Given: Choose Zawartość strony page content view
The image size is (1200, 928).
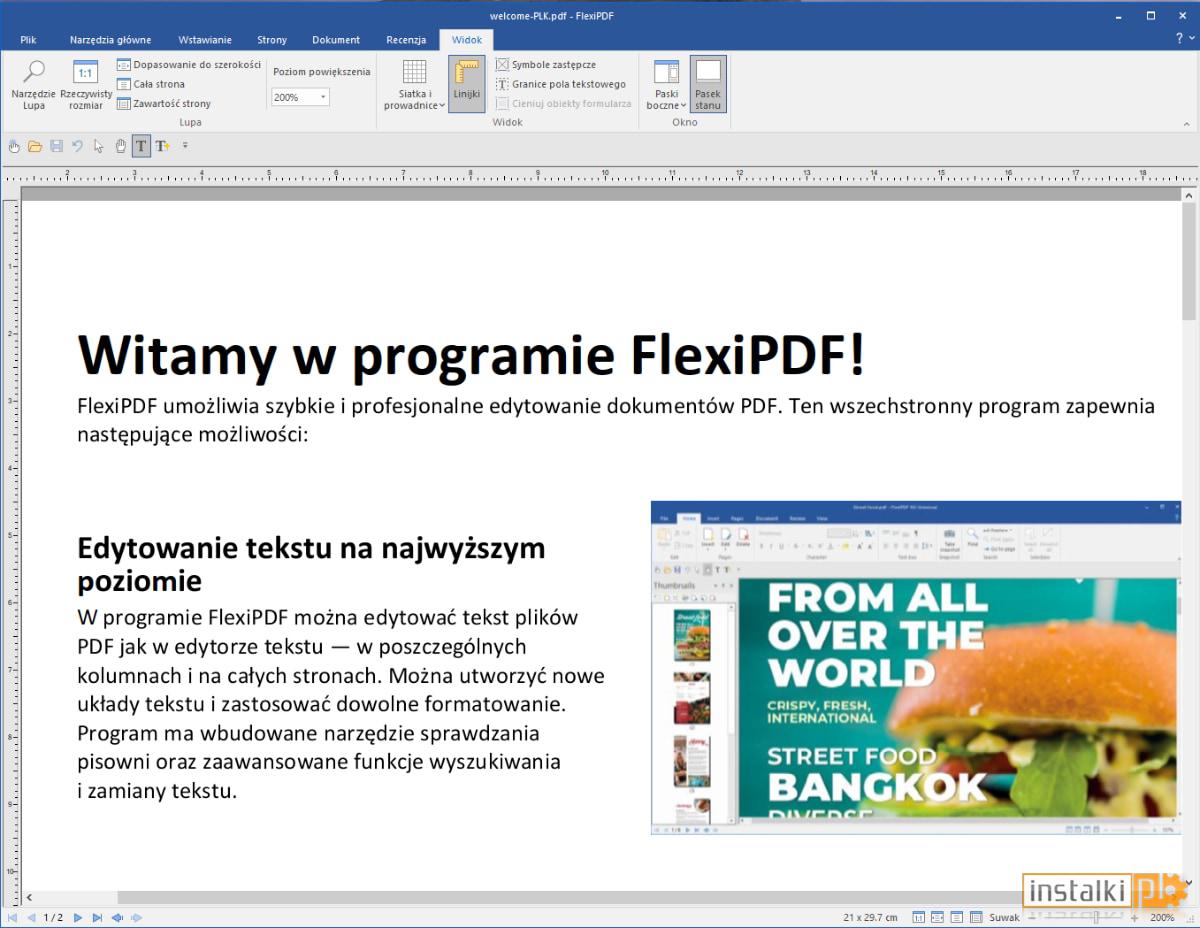Looking at the screenshot, I should click(164, 103).
